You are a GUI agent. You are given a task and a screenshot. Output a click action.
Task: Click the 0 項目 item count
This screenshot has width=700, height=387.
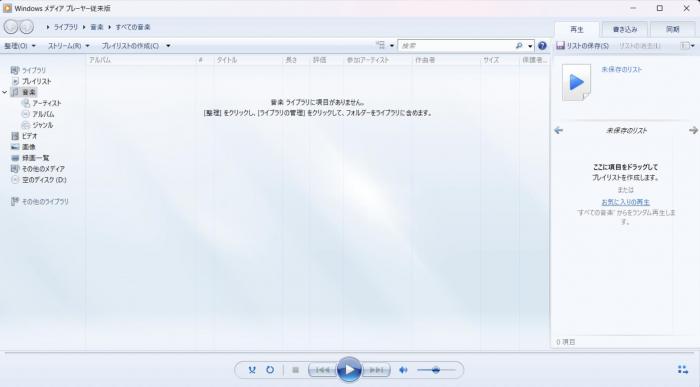tap(566, 342)
